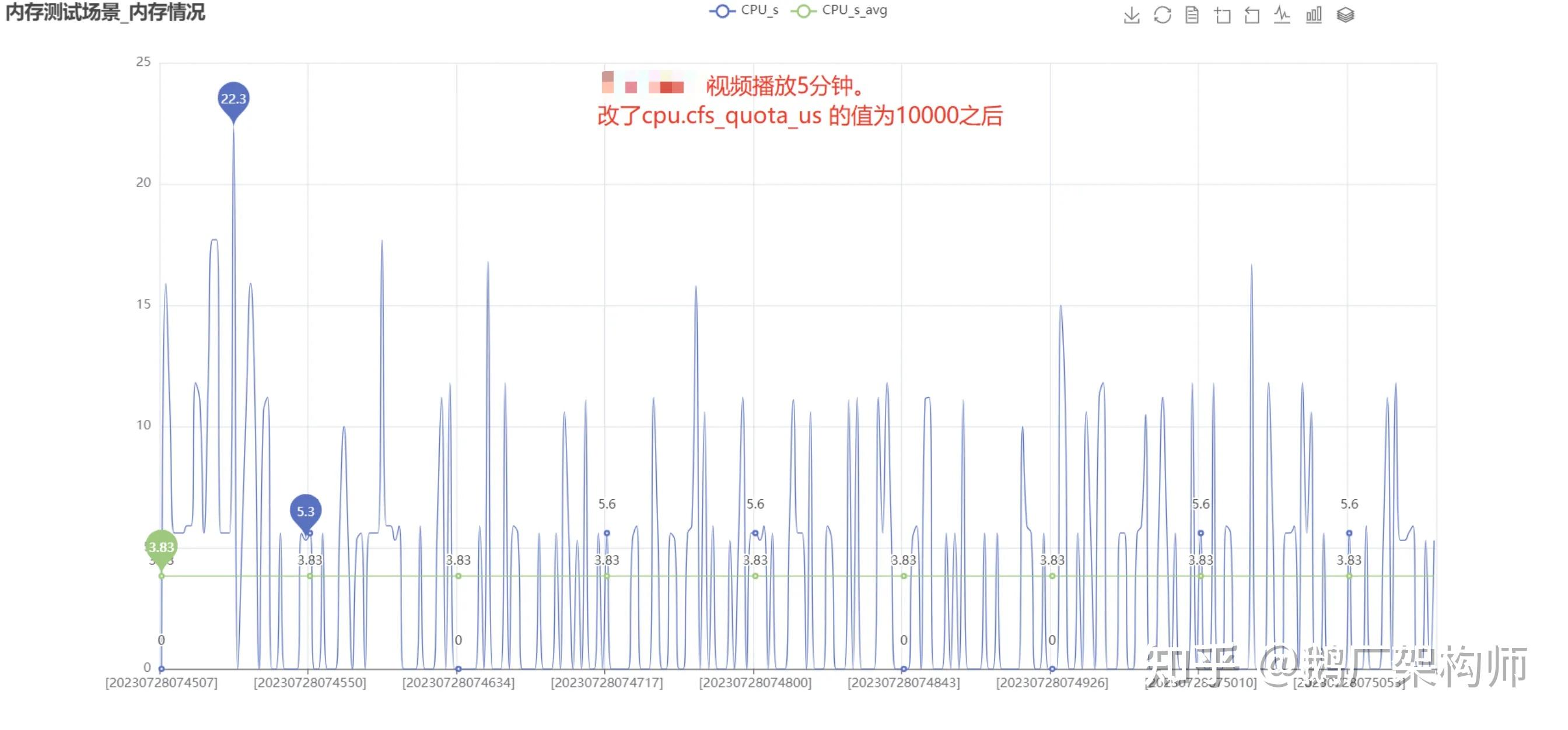Activate the area zoom tool icon

(x=1222, y=15)
